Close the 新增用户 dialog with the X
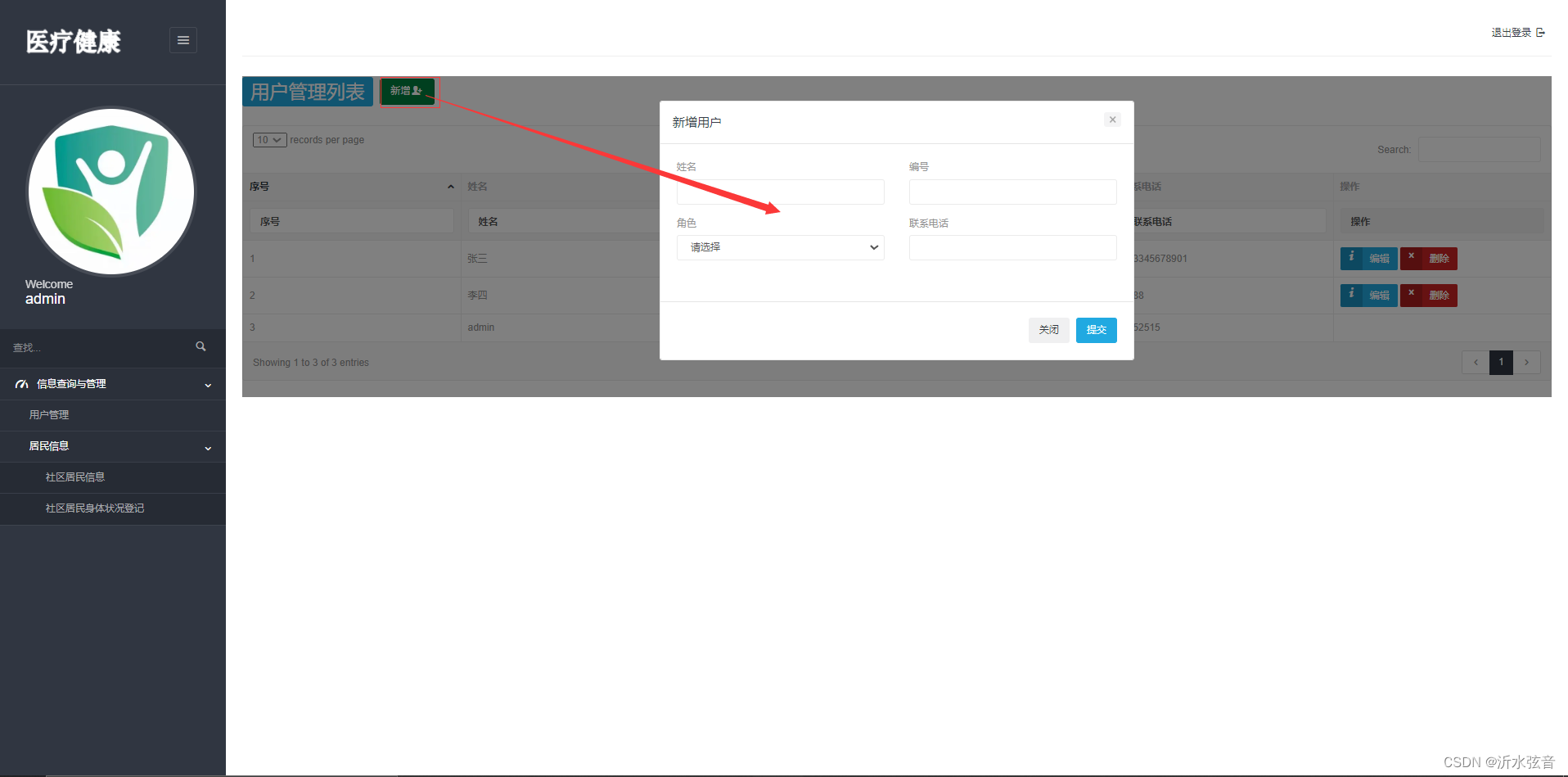The image size is (1568, 777). point(1112,120)
